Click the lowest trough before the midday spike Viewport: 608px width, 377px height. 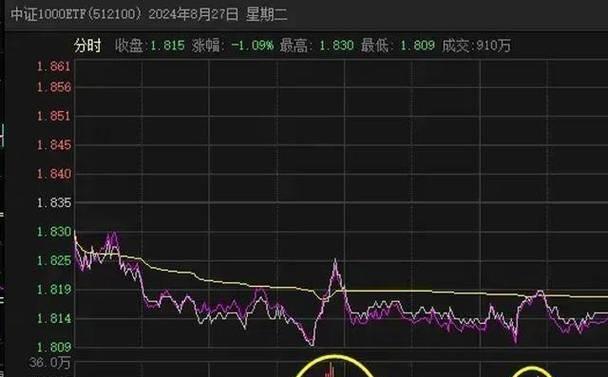(x=312, y=342)
